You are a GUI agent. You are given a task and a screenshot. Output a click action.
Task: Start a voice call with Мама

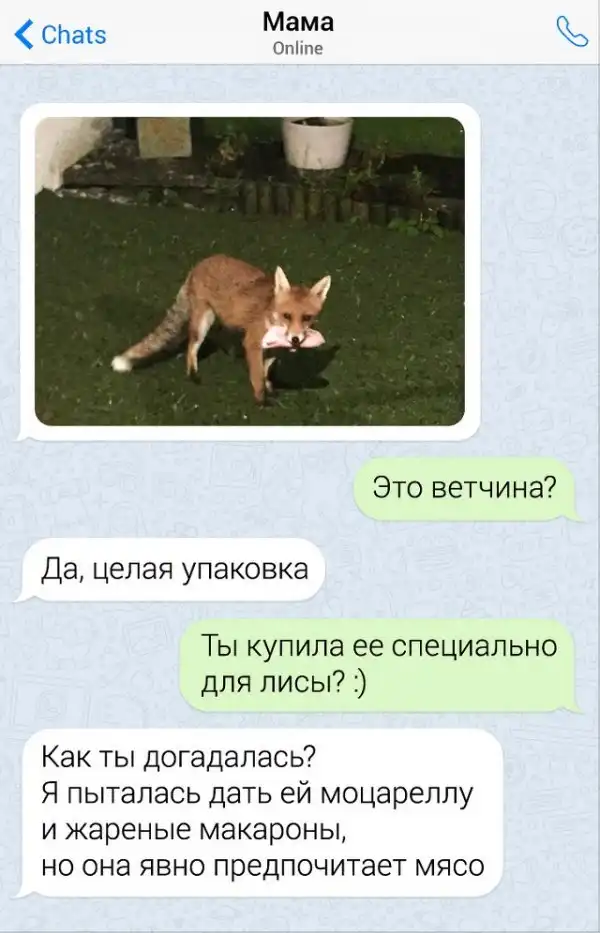571,32
